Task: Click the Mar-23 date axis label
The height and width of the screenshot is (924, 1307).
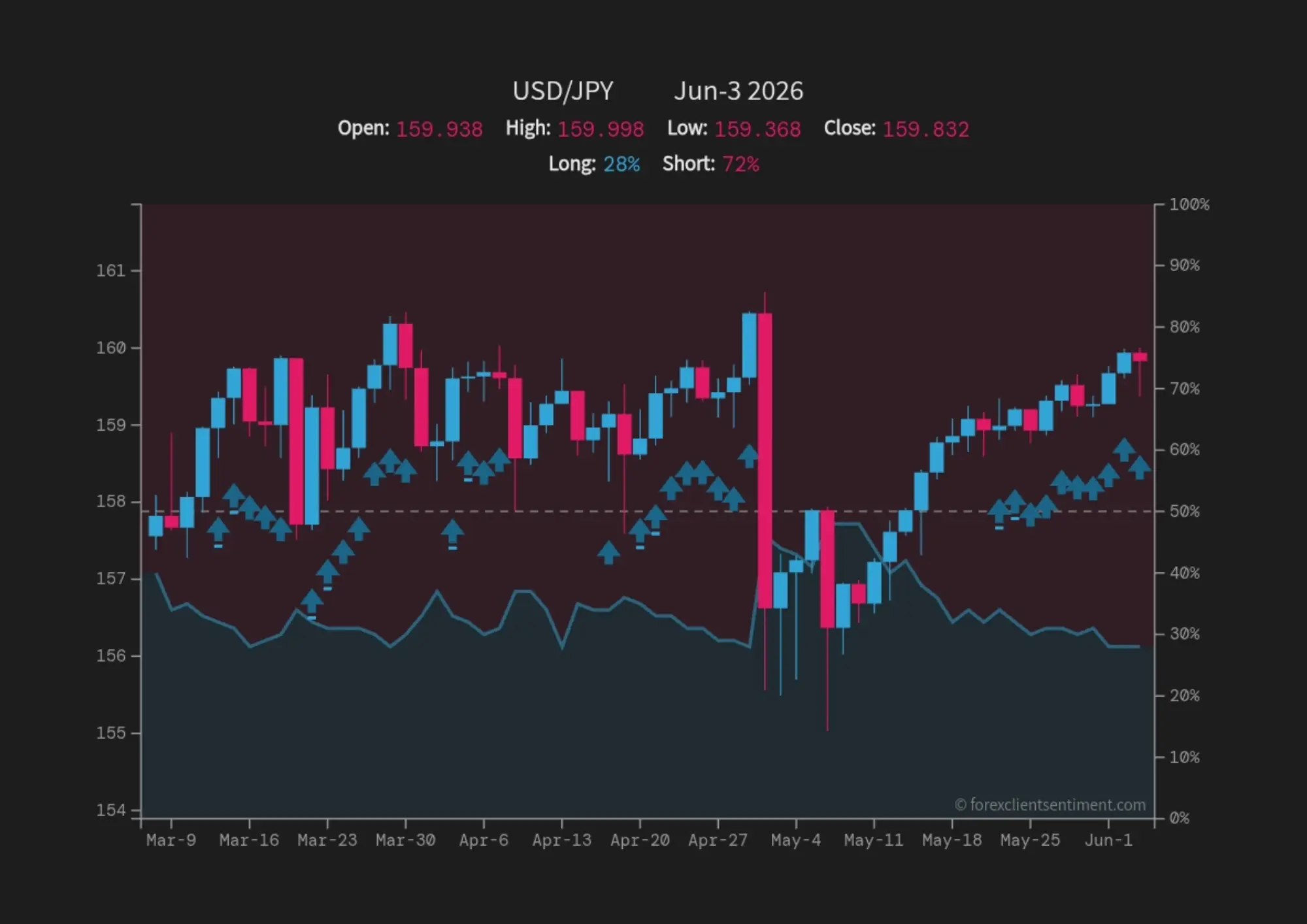Action: pyautogui.click(x=327, y=840)
